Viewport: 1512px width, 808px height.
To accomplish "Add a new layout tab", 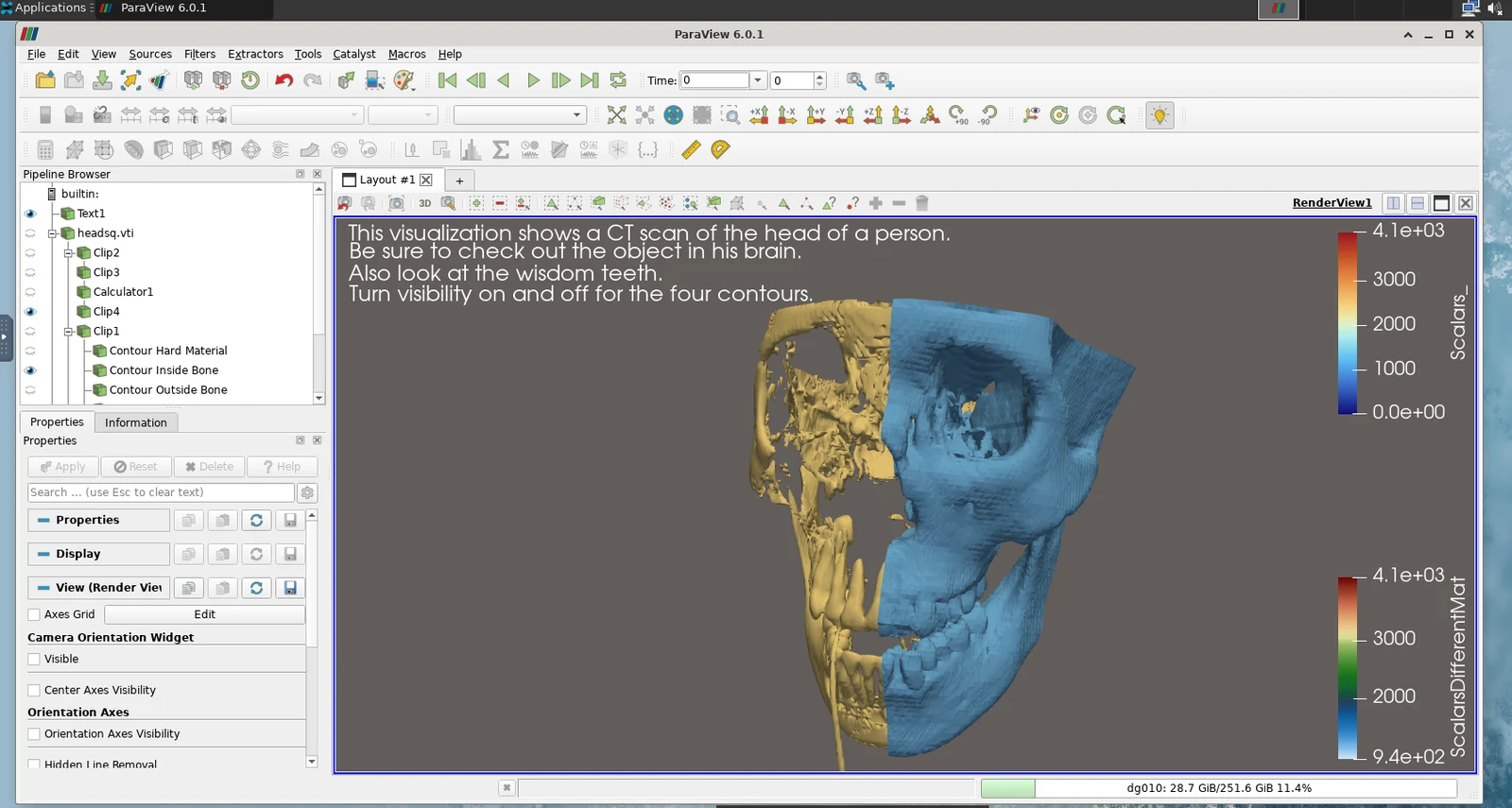I will coord(459,181).
